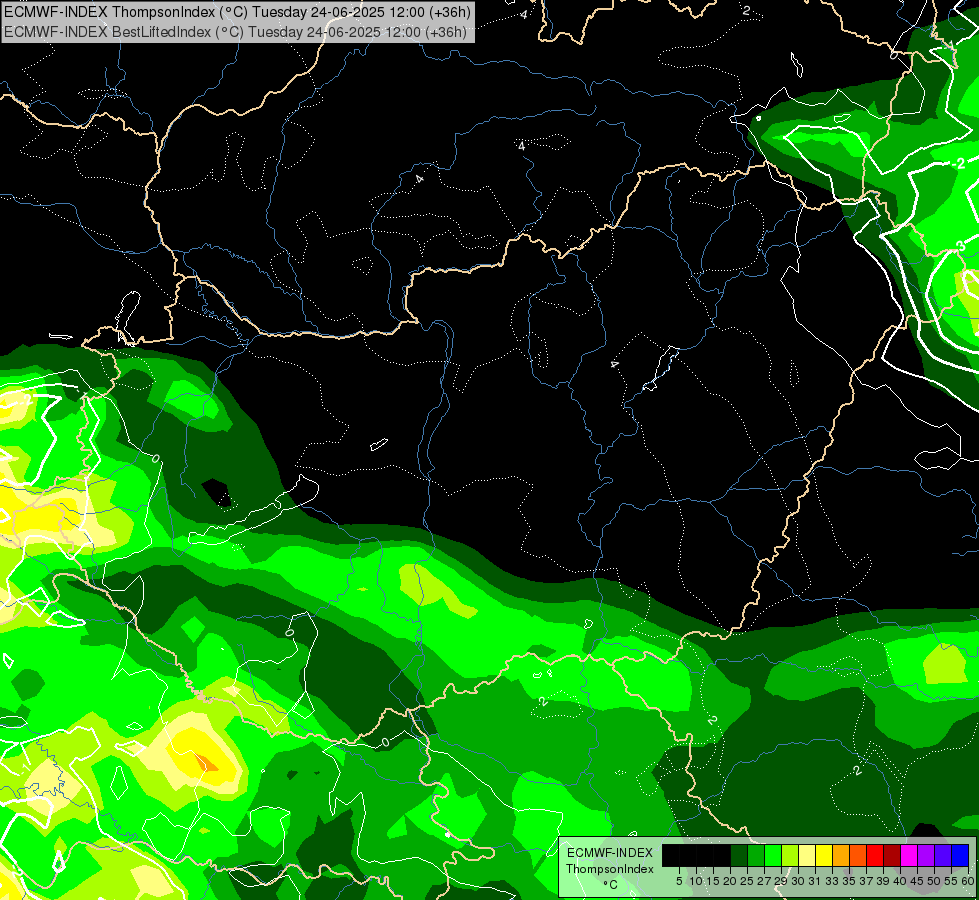979x900 pixels.
Task: Click the bright red 37–39 legend swatch
Action: click(x=875, y=855)
